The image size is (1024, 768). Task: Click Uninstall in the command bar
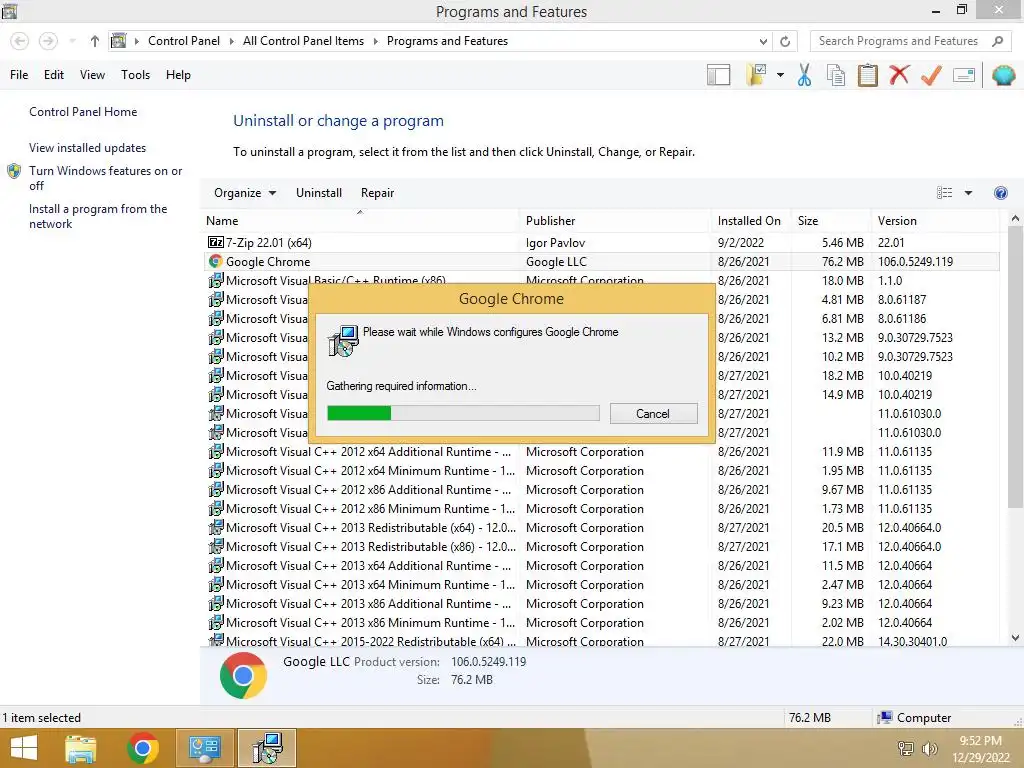pos(319,193)
